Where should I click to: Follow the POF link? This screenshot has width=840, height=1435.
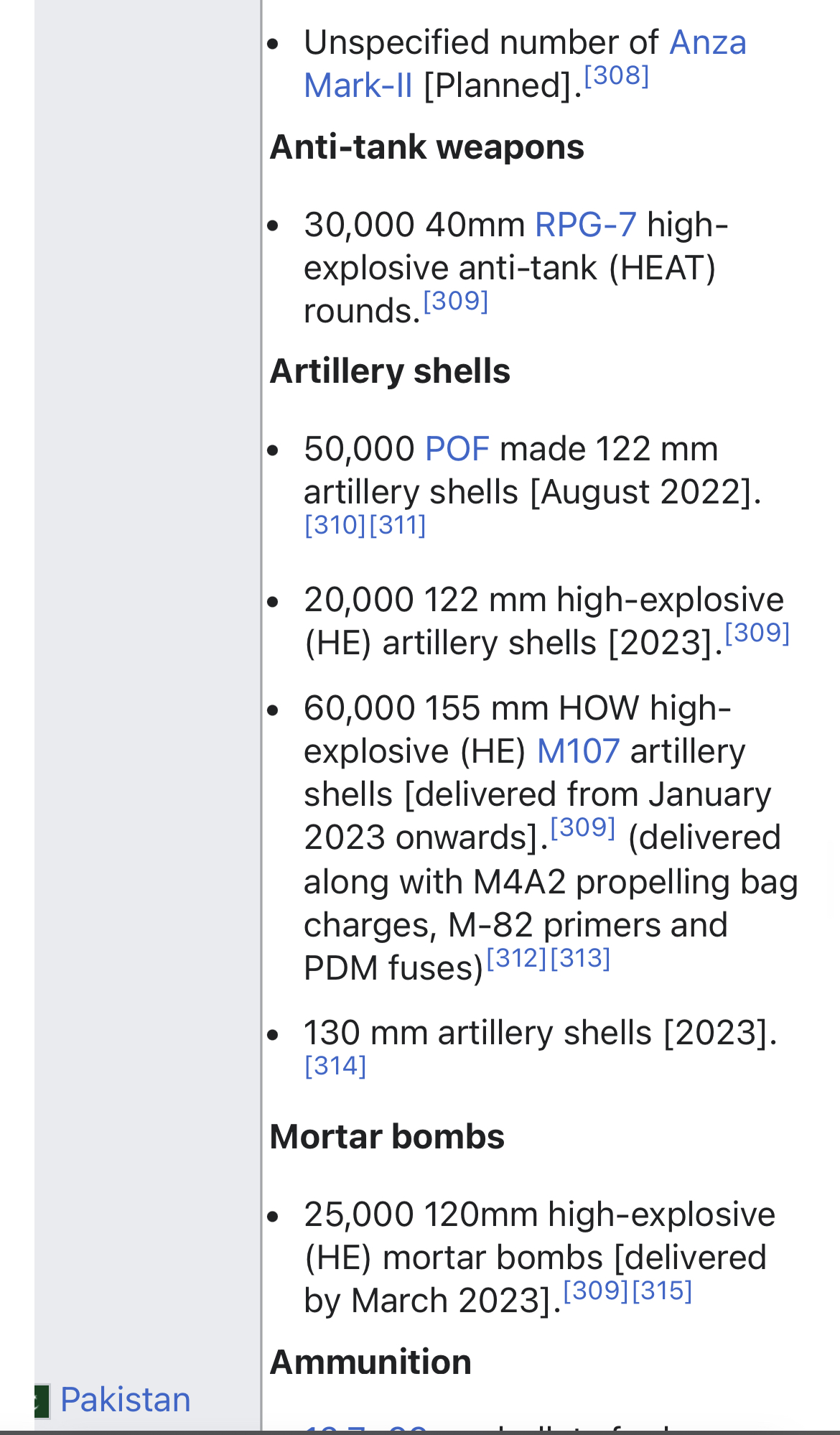coord(457,449)
